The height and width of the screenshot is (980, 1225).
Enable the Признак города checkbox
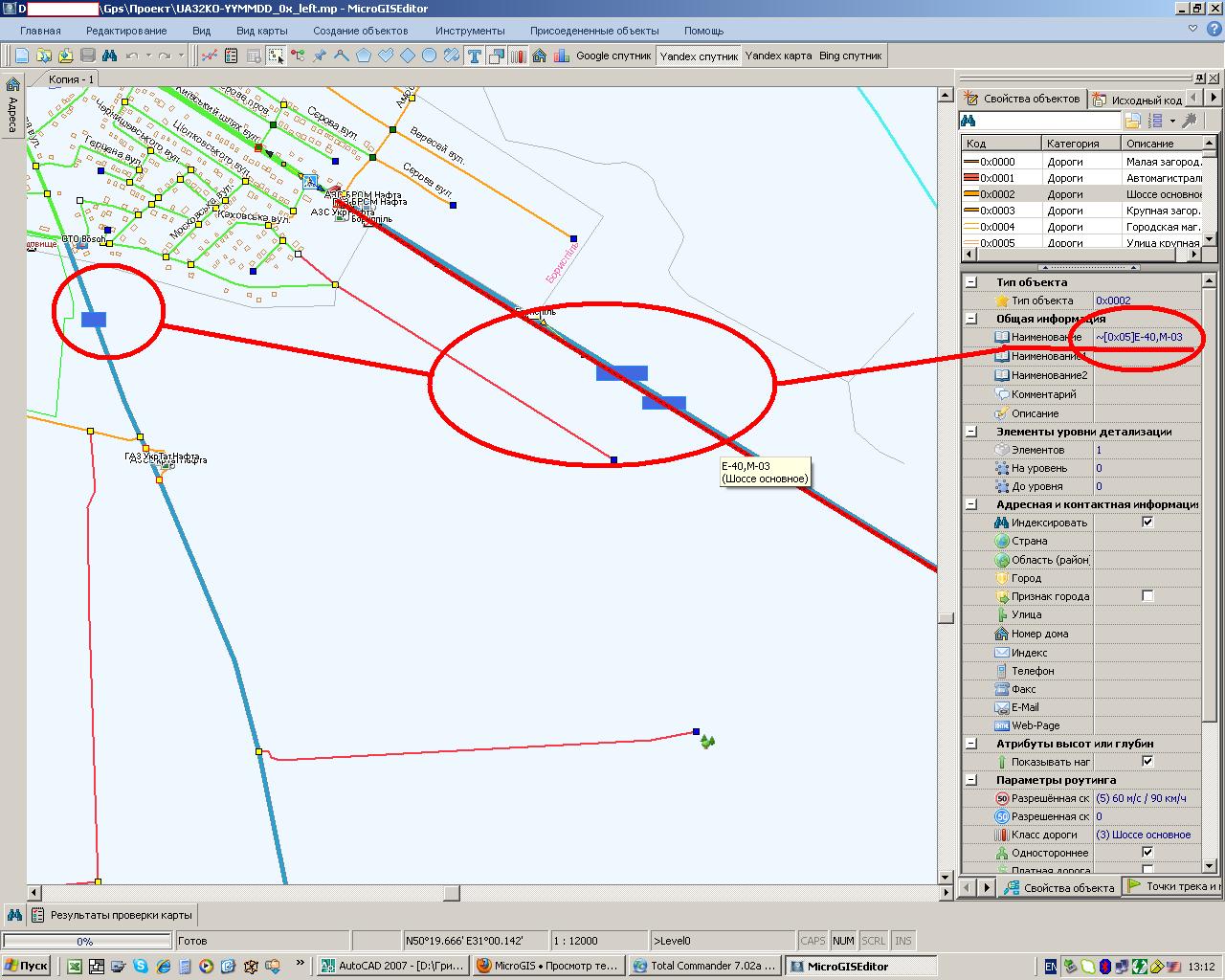pos(1147,596)
